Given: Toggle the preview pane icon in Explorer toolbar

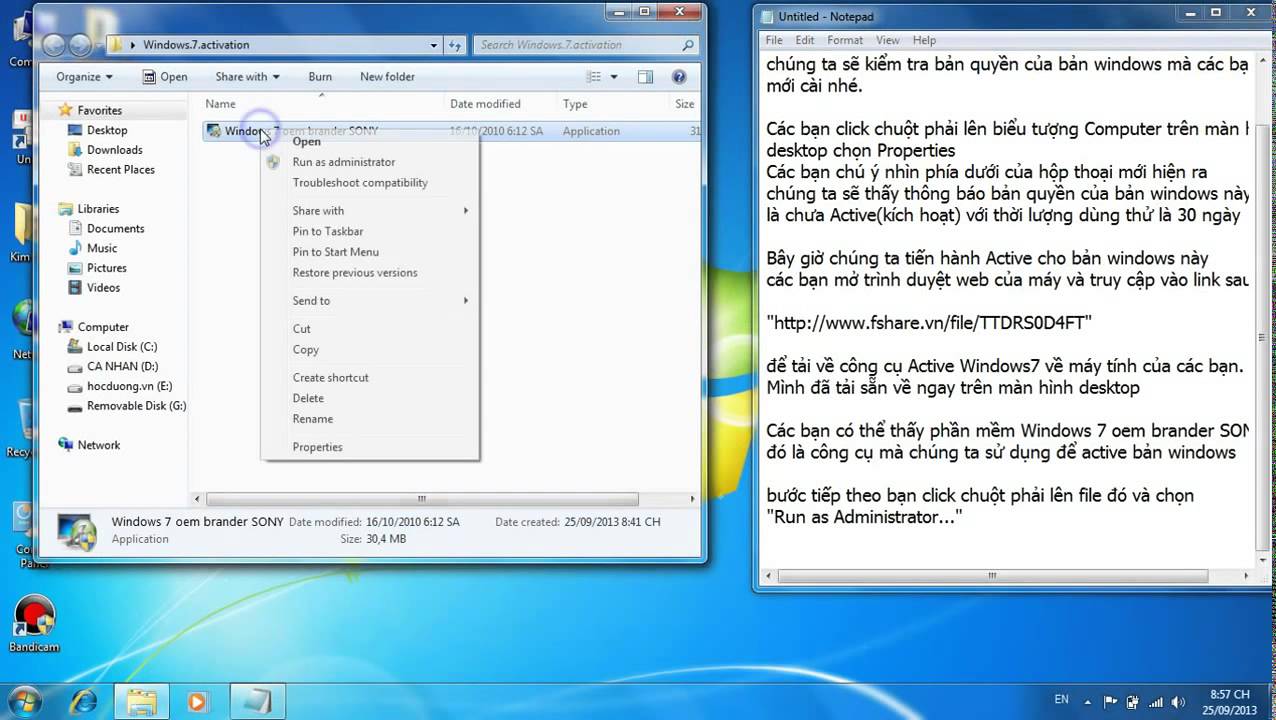Looking at the screenshot, I should coord(646,77).
